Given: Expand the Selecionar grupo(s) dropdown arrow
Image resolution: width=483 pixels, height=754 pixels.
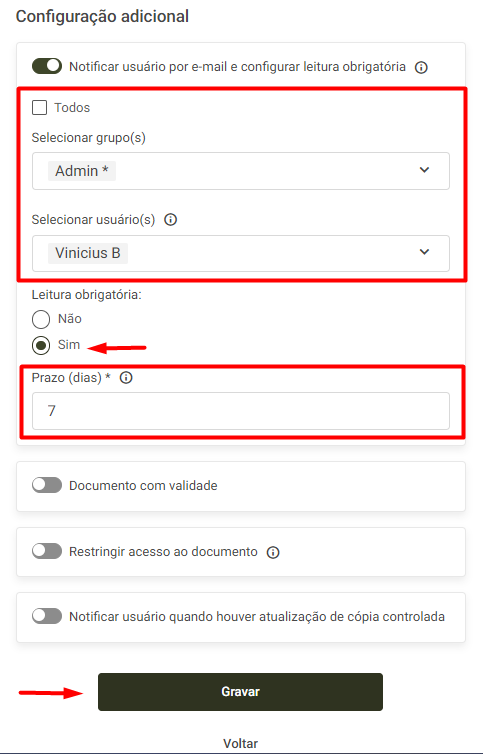Looking at the screenshot, I should point(424,170).
